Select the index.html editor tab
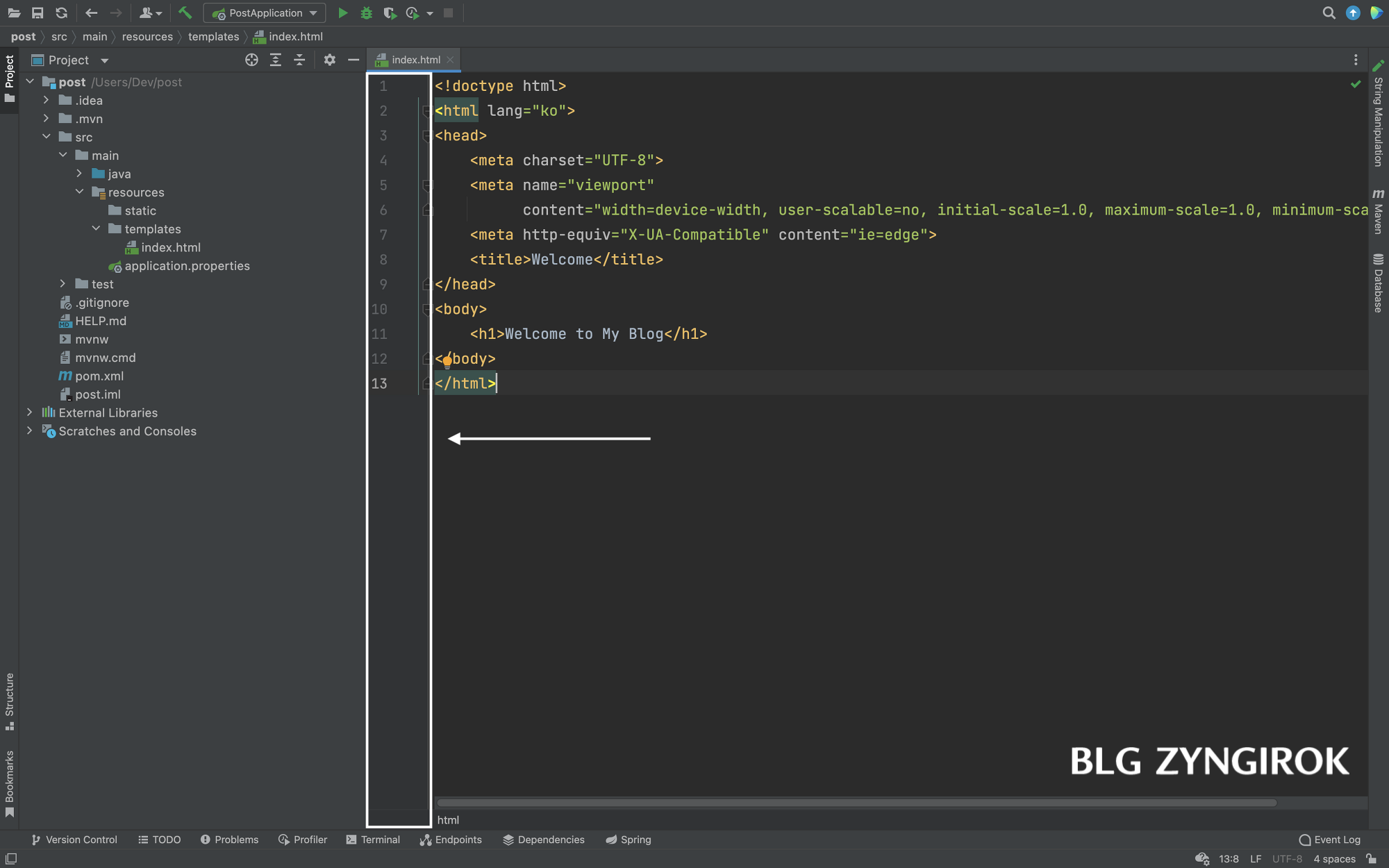The width and height of the screenshot is (1389, 868). [x=415, y=60]
